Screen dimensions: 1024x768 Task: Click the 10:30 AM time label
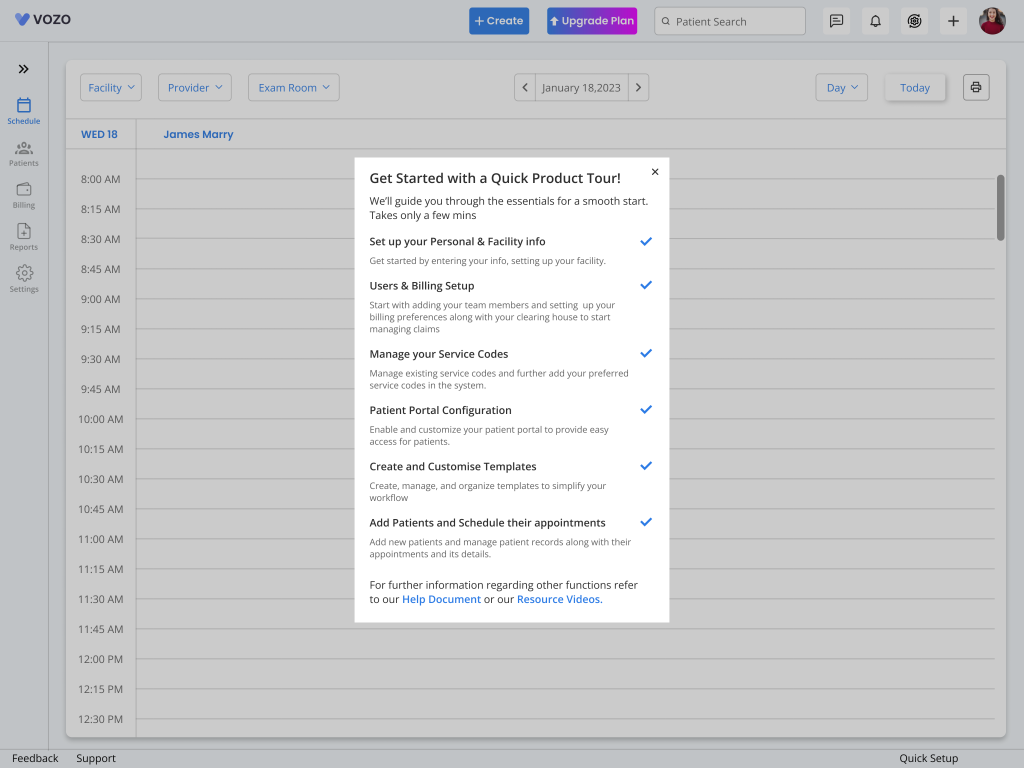[x=101, y=479]
